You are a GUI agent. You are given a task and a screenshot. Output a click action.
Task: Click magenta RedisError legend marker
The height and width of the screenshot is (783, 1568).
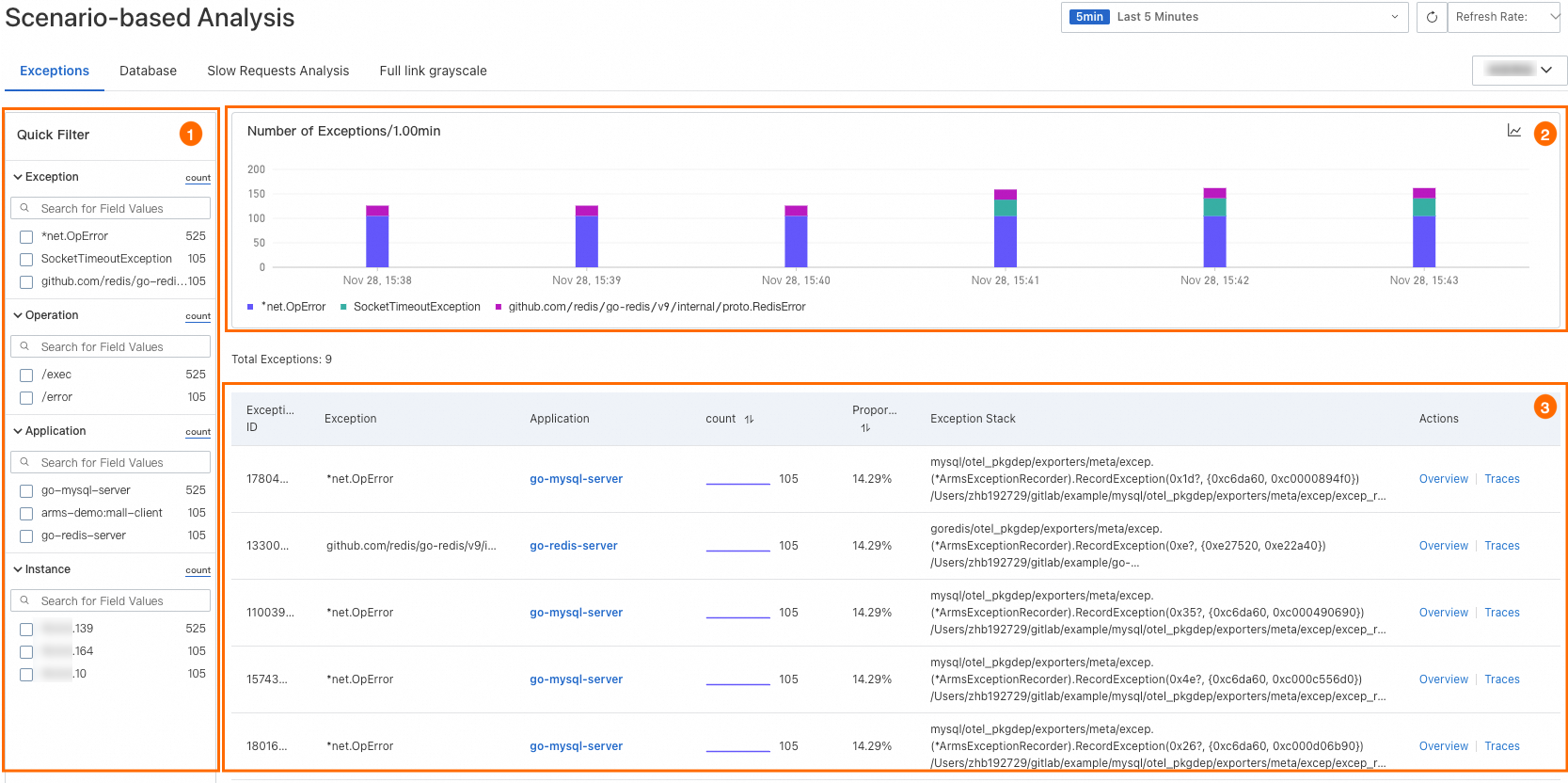[499, 307]
